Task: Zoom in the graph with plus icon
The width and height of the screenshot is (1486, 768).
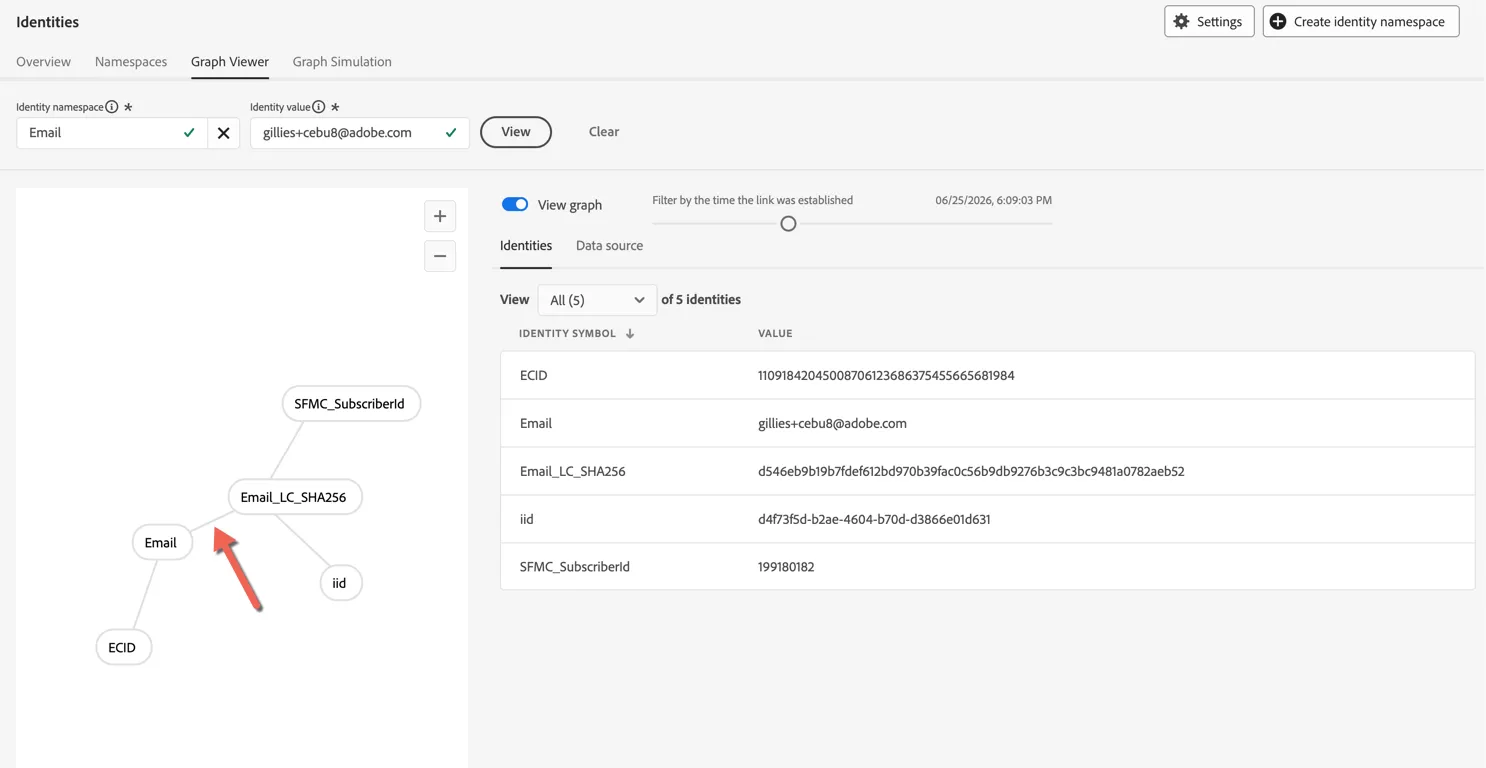Action: [x=440, y=216]
